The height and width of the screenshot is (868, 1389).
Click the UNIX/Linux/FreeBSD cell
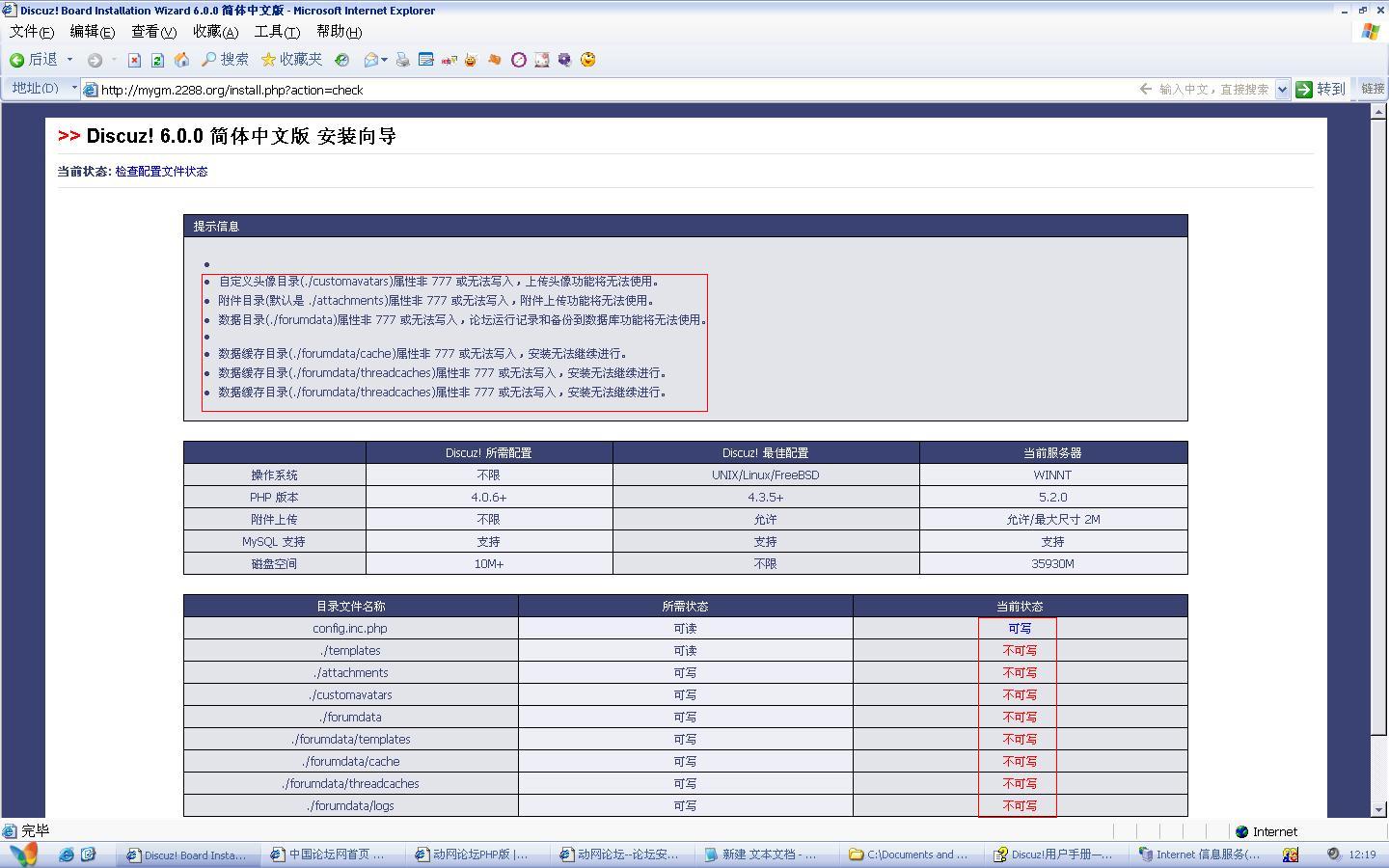click(x=766, y=475)
